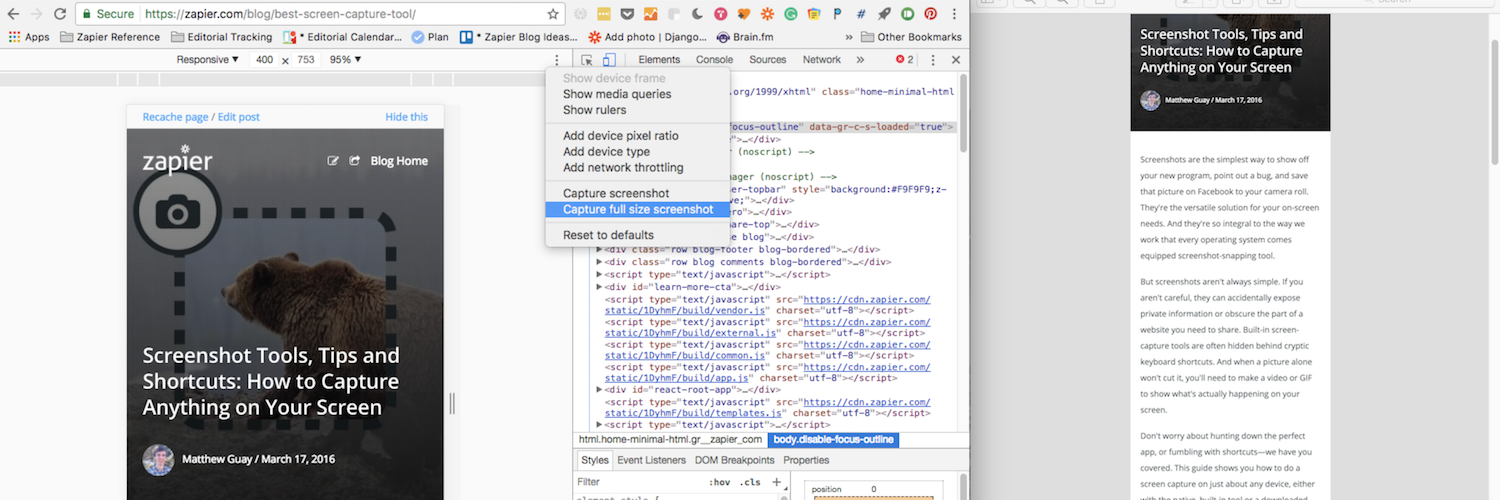Expand the react-root-app div node
The image size is (1500, 500).
[x=600, y=389]
